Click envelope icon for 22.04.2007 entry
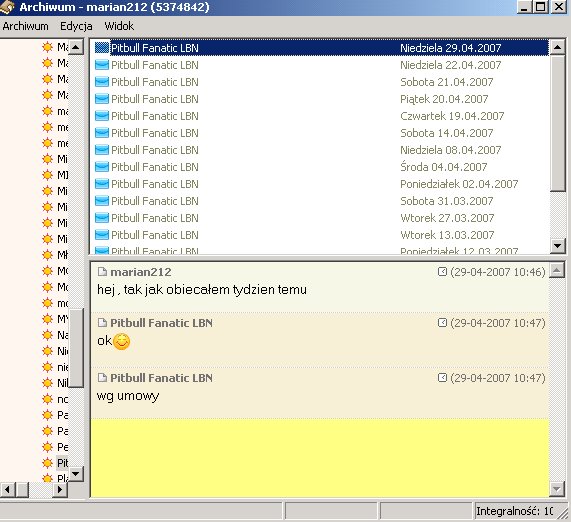Image resolution: width=571 pixels, height=522 pixels. [102, 65]
